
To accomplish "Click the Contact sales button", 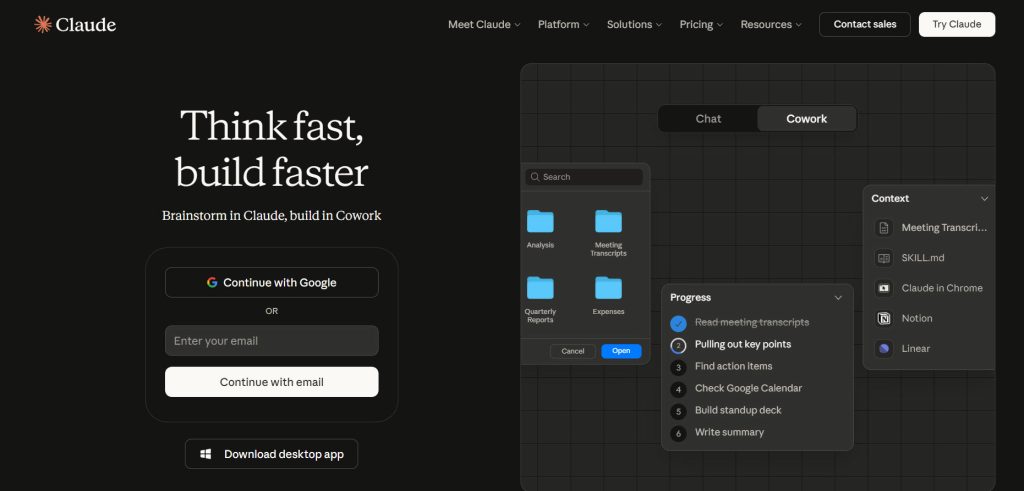I will (865, 24).
